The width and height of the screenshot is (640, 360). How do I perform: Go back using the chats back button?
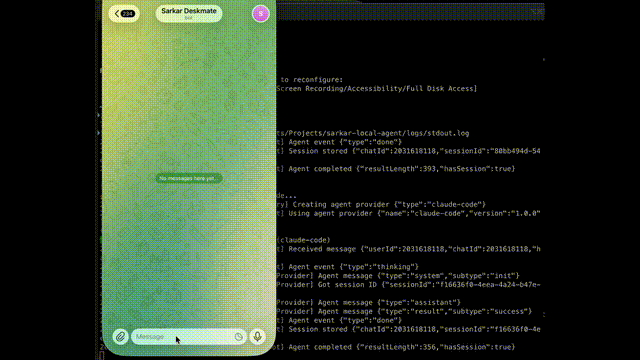124,14
